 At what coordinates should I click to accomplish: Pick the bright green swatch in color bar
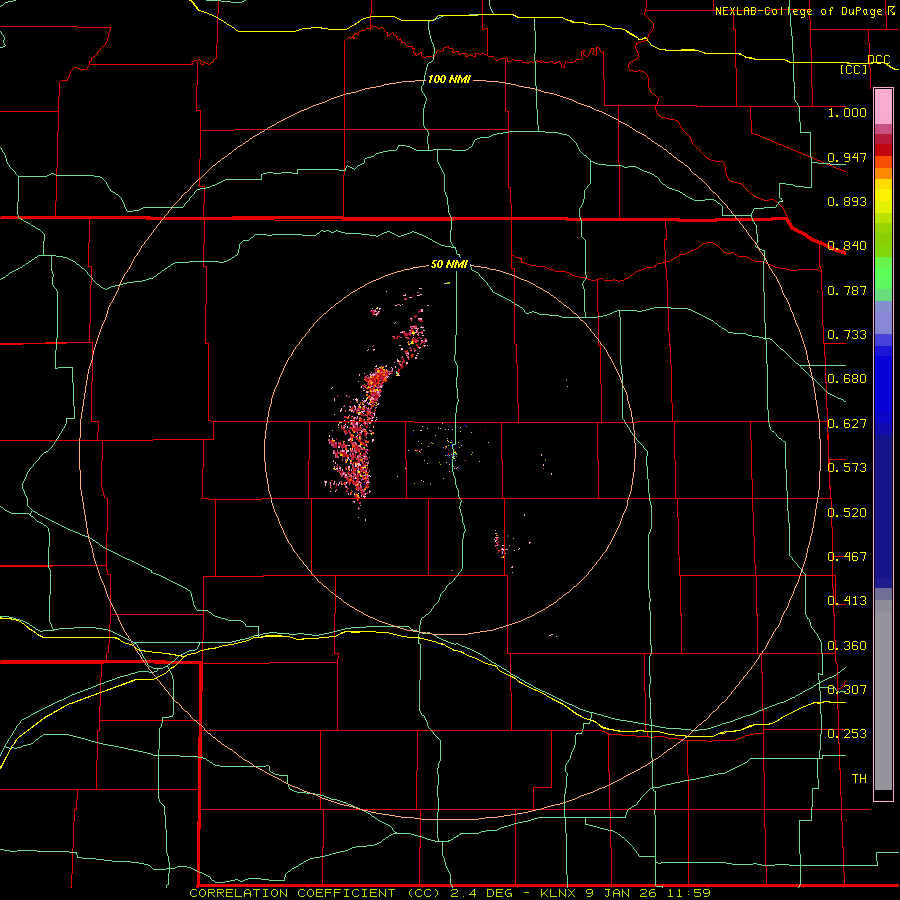click(883, 273)
